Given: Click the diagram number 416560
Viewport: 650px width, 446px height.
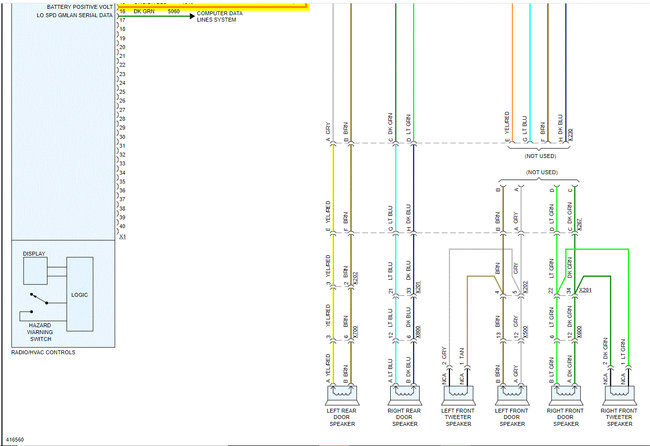Looking at the screenshot, I should [15, 439].
